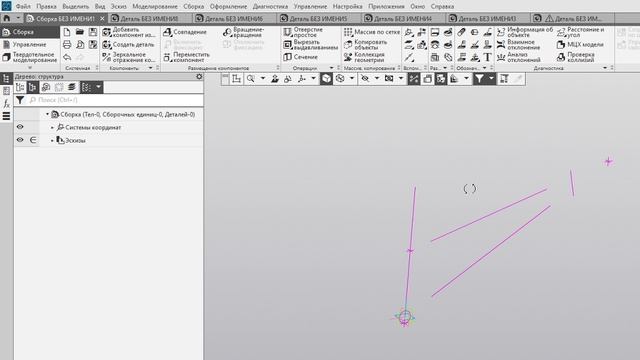The image size is (640, 360).
Task: Click the Вращение-вращение mate tool
Action: [244, 32]
